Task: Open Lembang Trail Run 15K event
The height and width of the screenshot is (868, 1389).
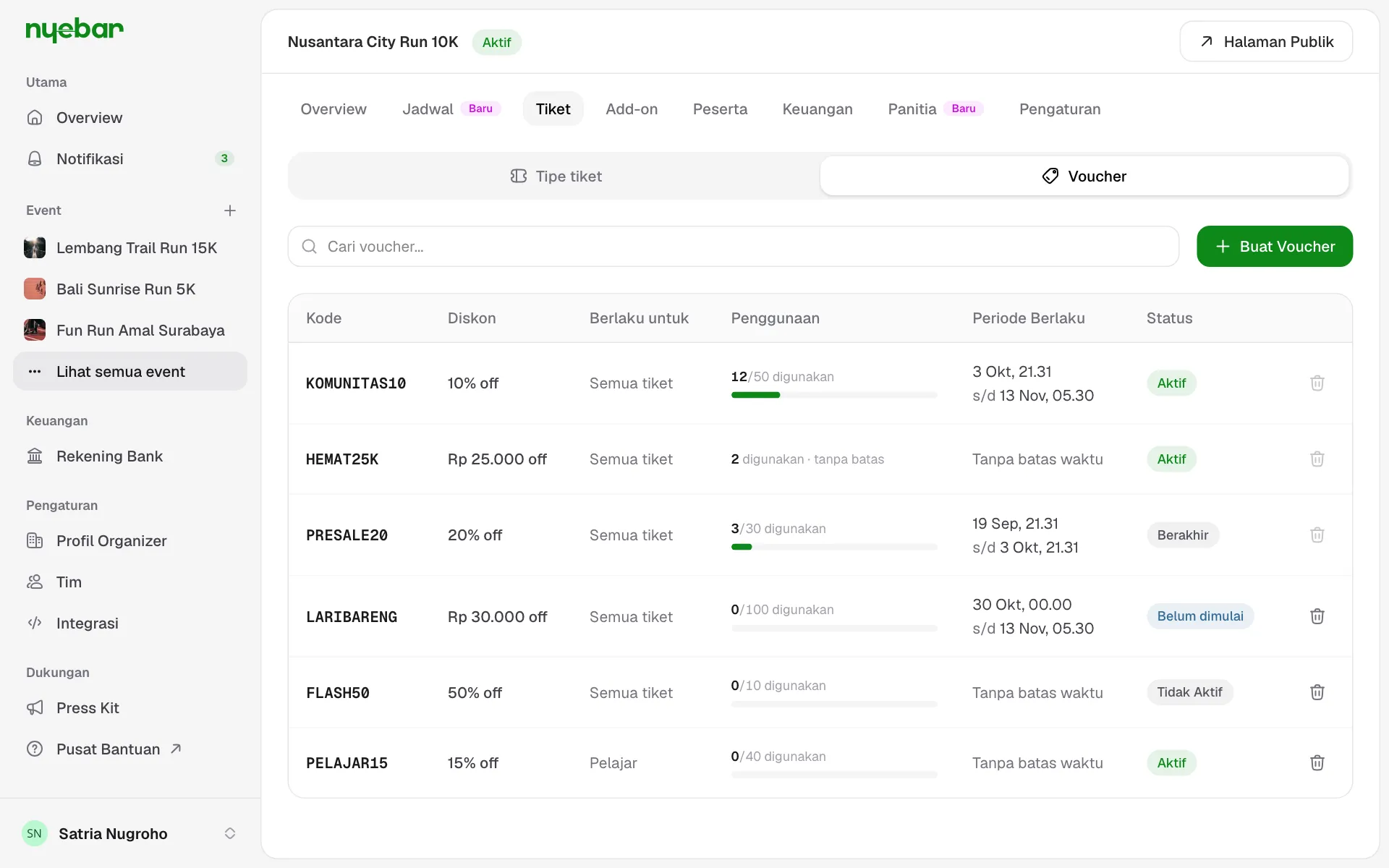Action: pyautogui.click(x=130, y=248)
